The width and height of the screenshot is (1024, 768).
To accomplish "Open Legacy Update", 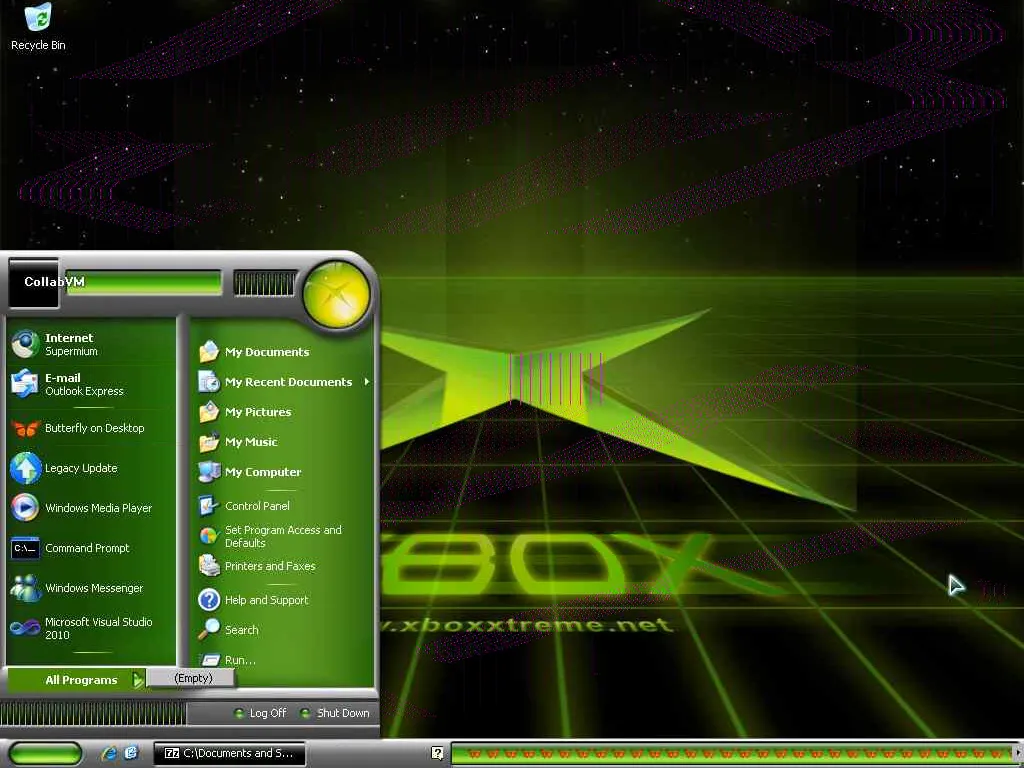I will click(91, 468).
